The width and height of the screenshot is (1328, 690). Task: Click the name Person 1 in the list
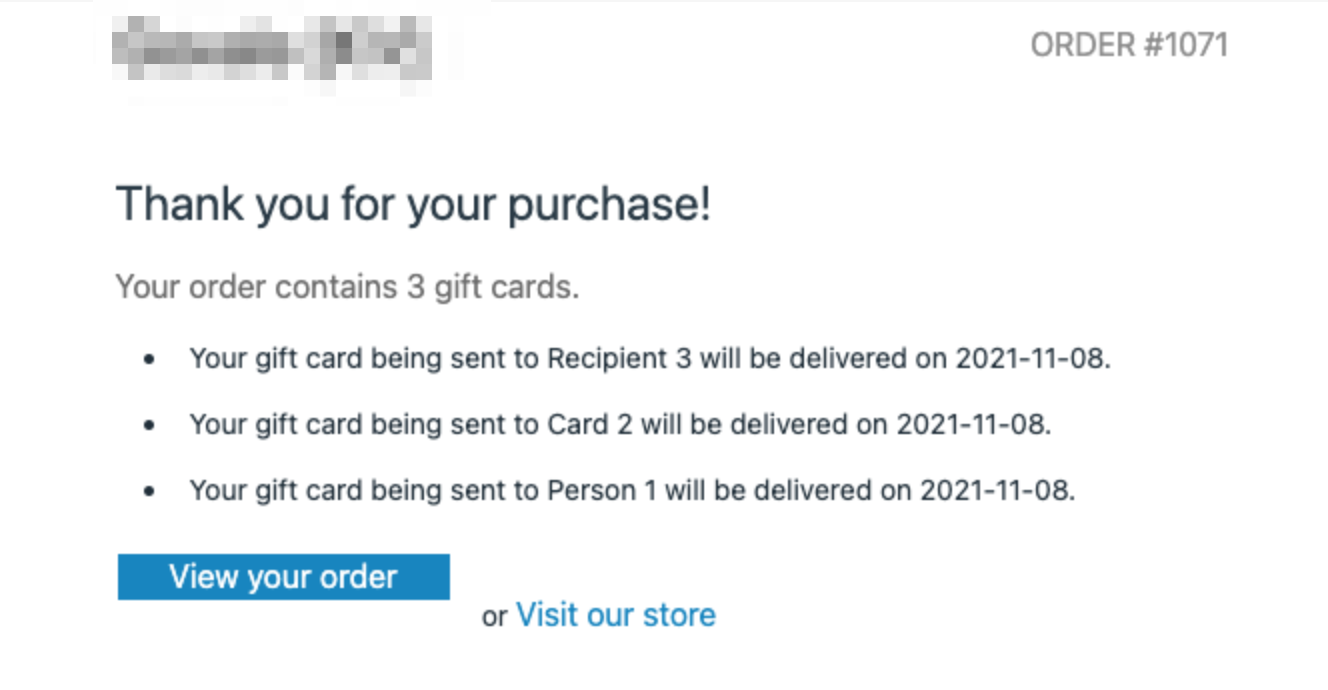click(601, 490)
